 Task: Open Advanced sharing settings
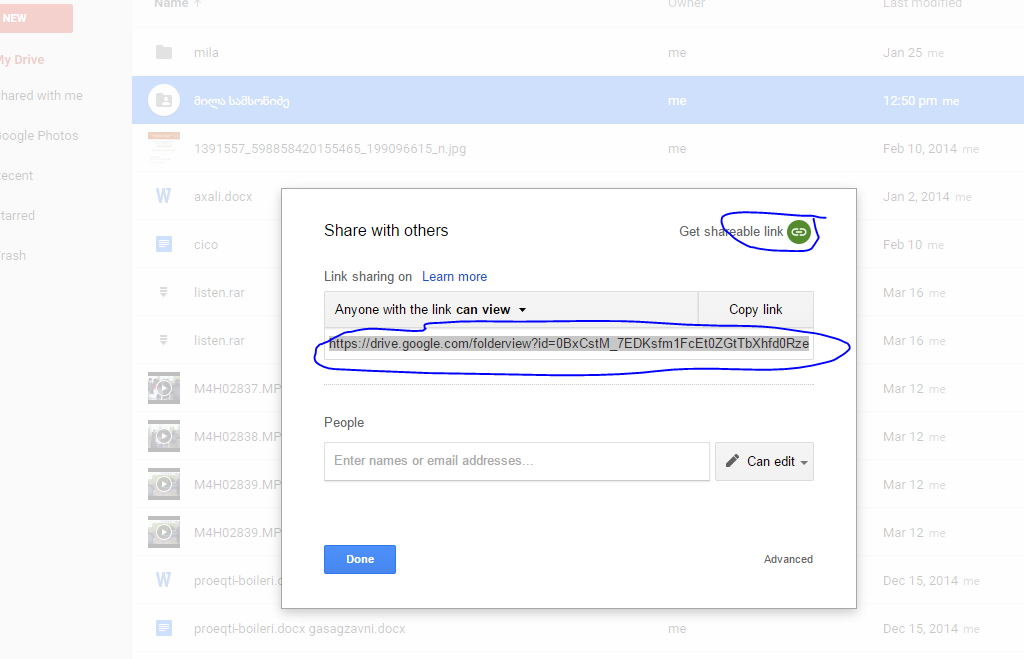(x=788, y=559)
